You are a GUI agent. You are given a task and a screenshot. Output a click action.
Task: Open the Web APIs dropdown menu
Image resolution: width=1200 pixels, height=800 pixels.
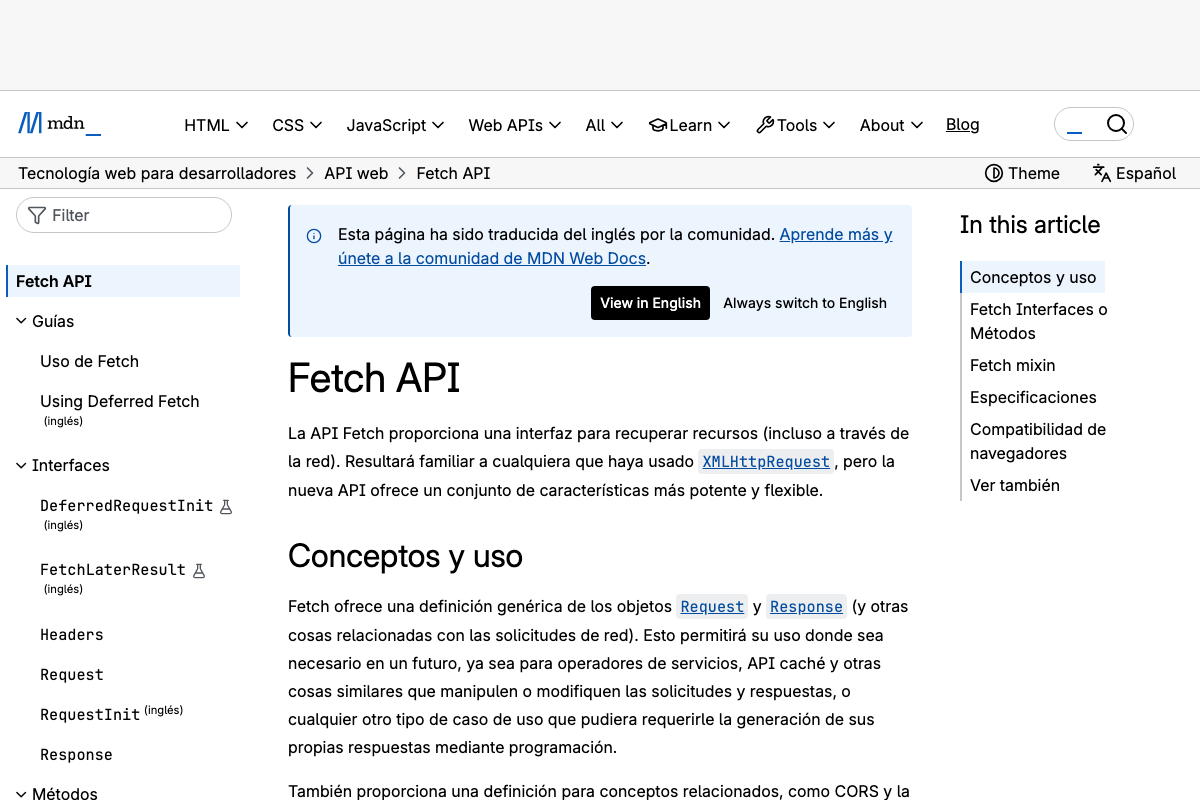515,125
